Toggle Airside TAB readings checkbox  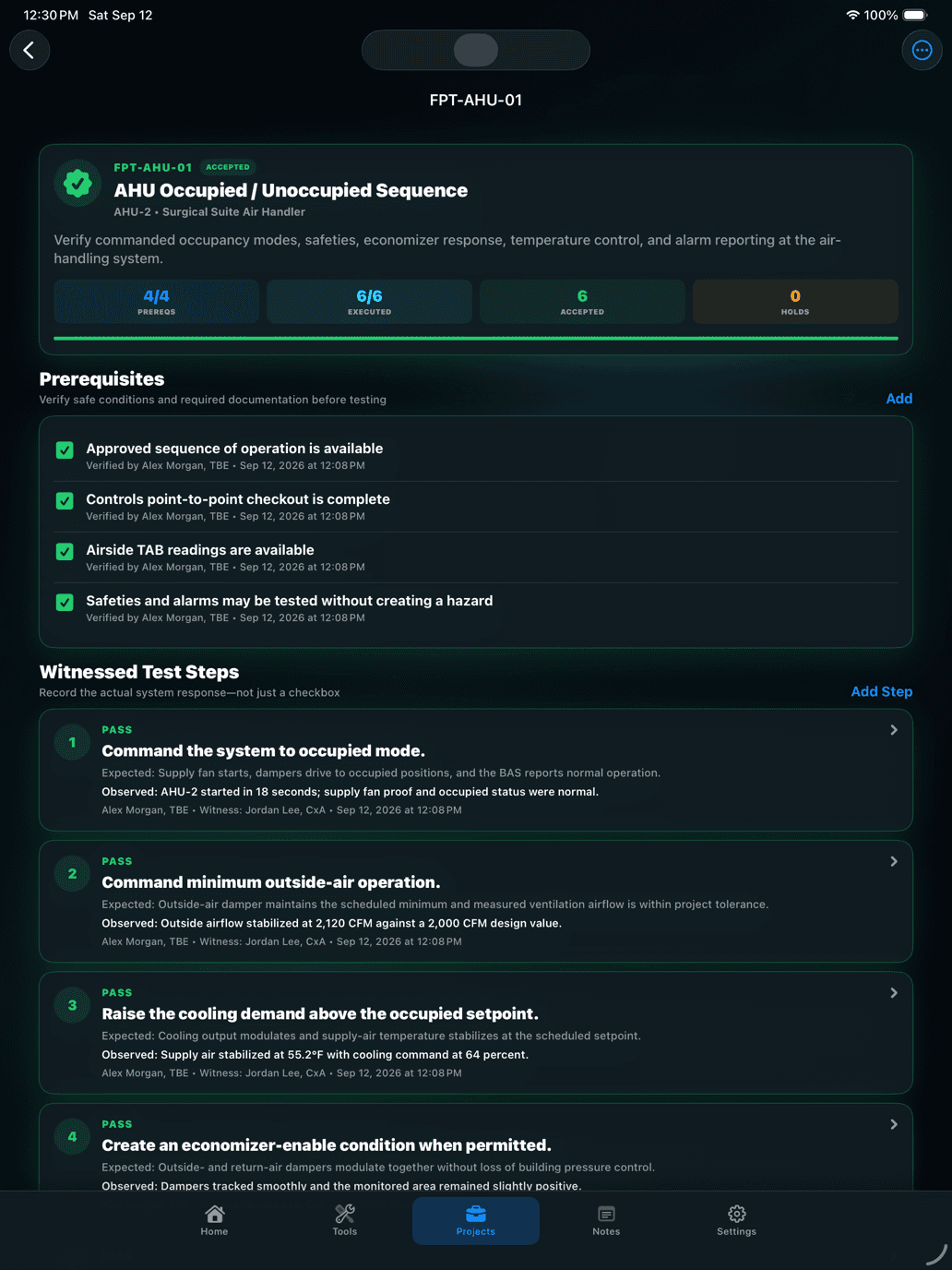pos(65,551)
